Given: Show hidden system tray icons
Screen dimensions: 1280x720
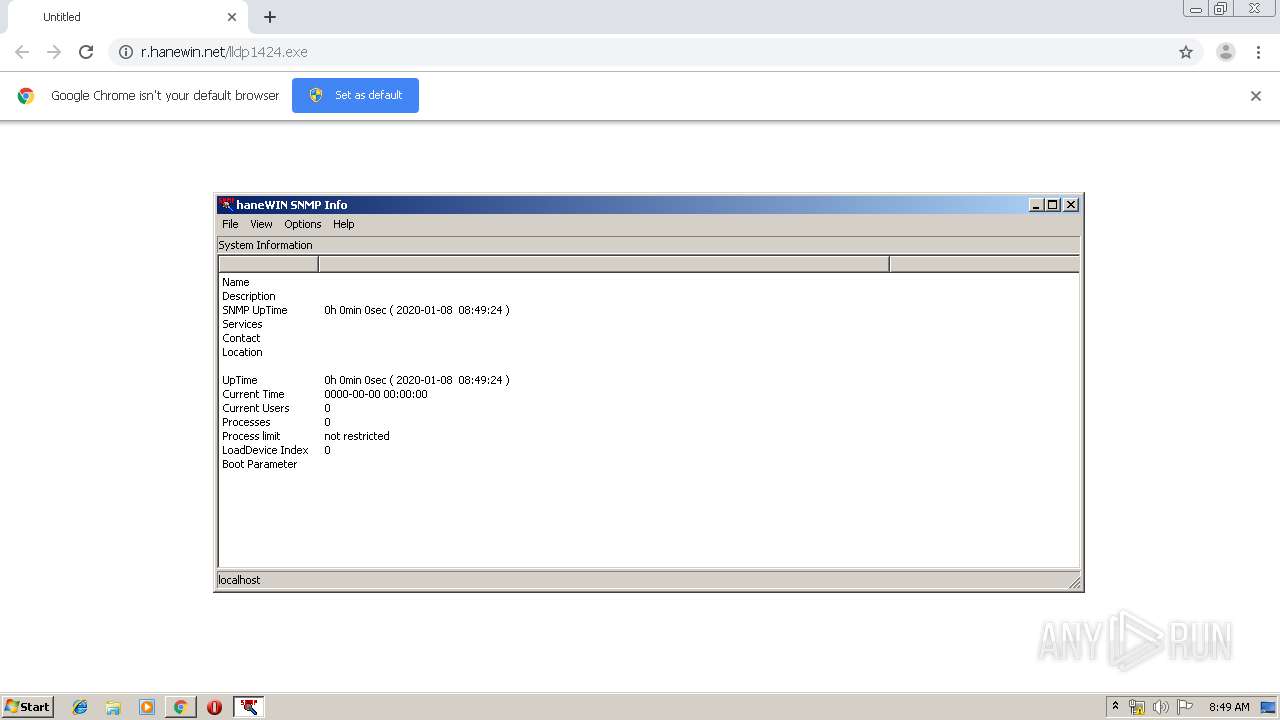Looking at the screenshot, I should (x=1116, y=707).
